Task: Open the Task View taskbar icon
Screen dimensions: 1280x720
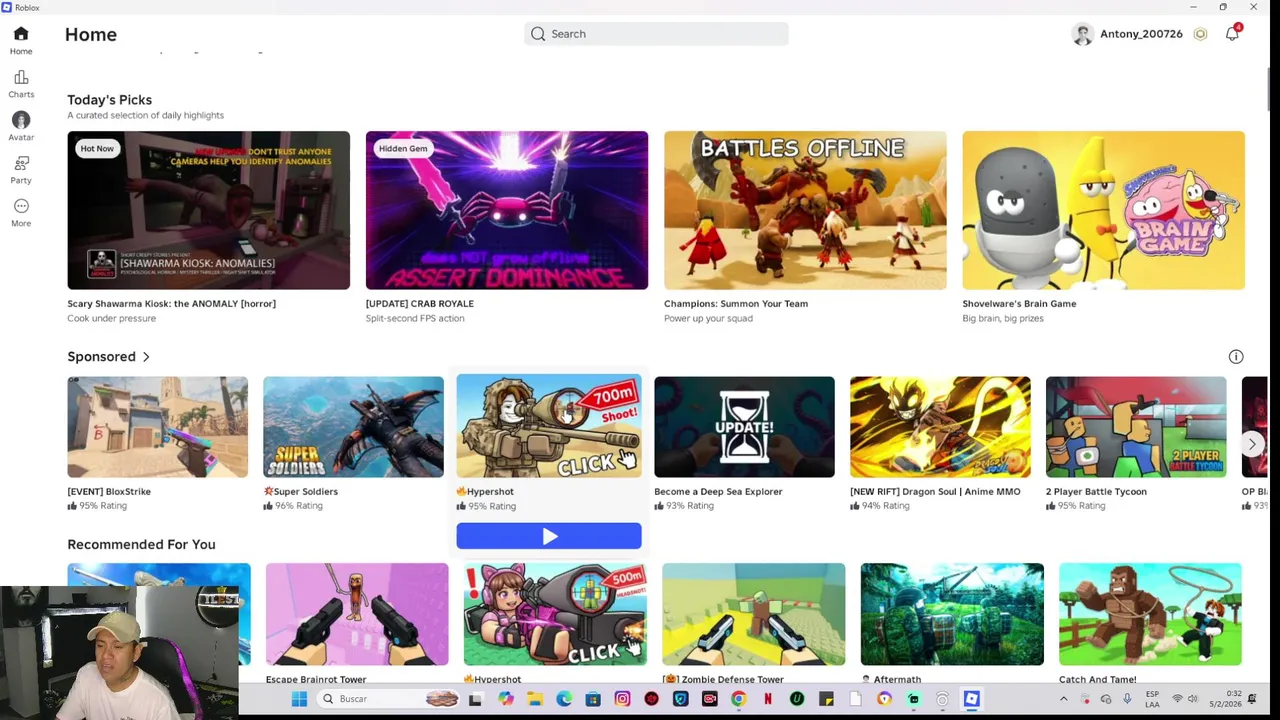Action: [475, 699]
